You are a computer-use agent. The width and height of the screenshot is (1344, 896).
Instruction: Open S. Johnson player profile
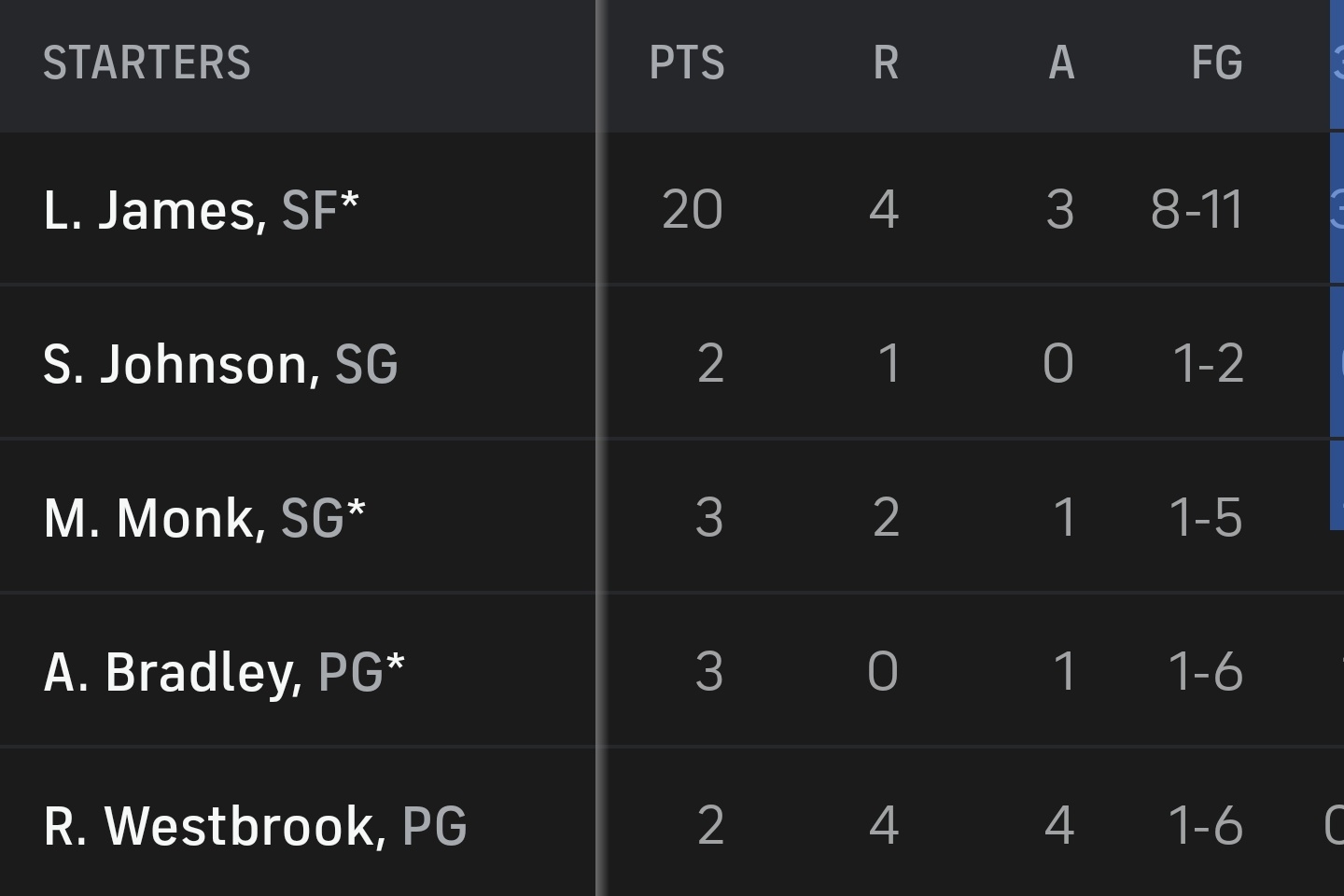click(181, 364)
